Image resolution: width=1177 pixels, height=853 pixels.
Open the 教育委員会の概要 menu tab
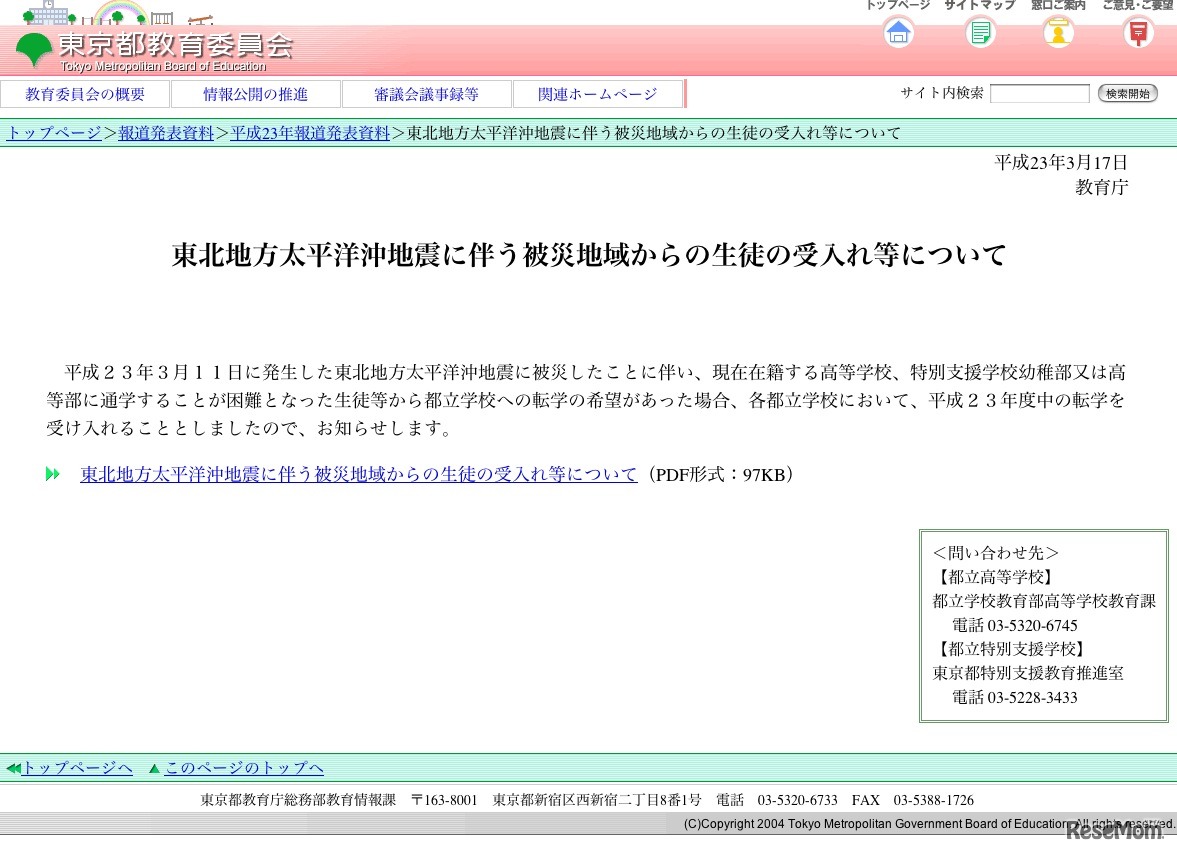(85, 94)
